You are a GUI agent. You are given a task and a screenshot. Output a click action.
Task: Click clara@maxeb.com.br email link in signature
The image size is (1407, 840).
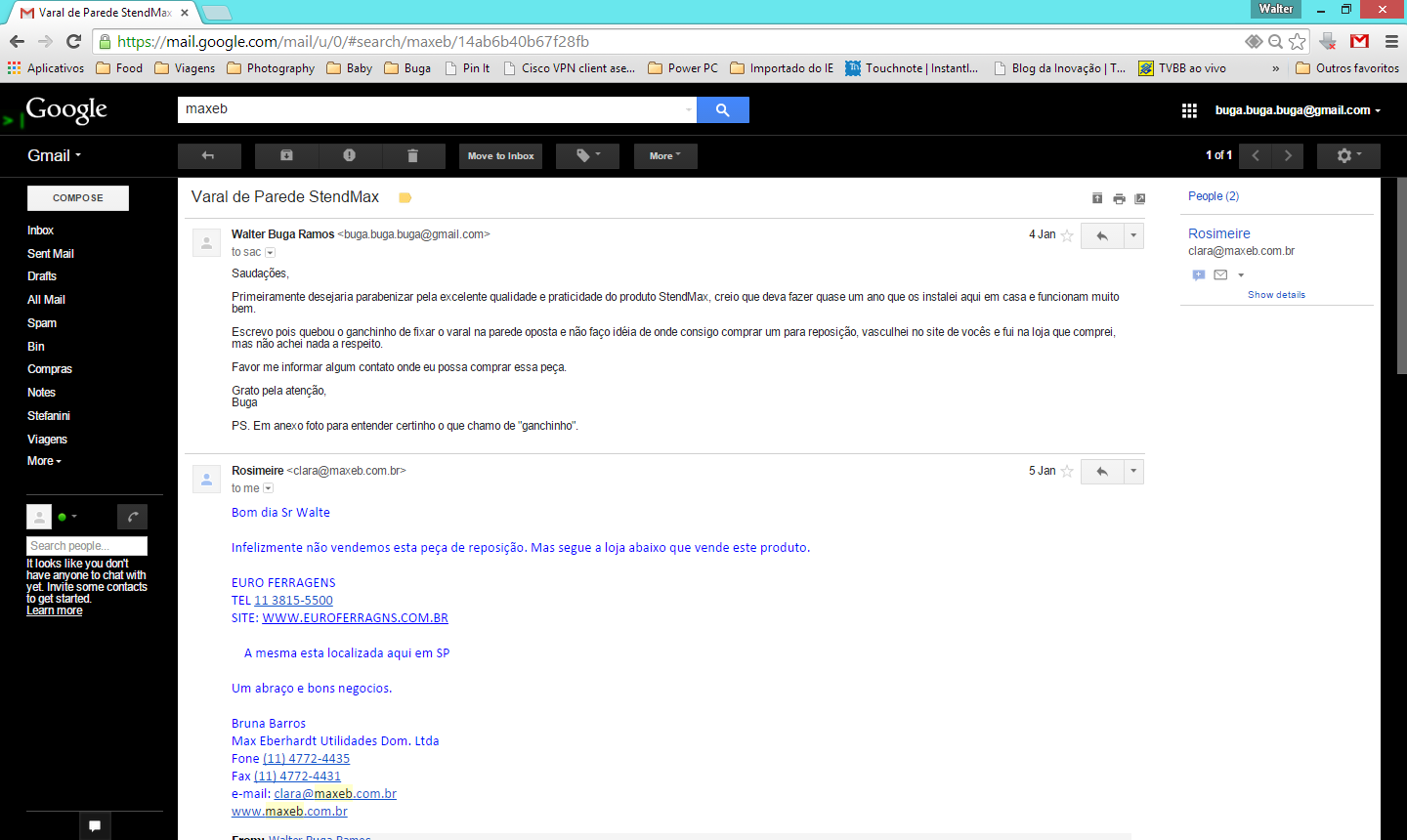335,794
